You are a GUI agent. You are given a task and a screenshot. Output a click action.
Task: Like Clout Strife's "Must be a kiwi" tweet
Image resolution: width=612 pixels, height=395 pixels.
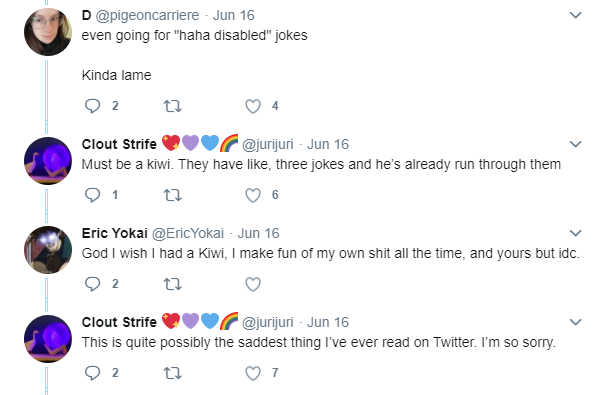coord(253,195)
